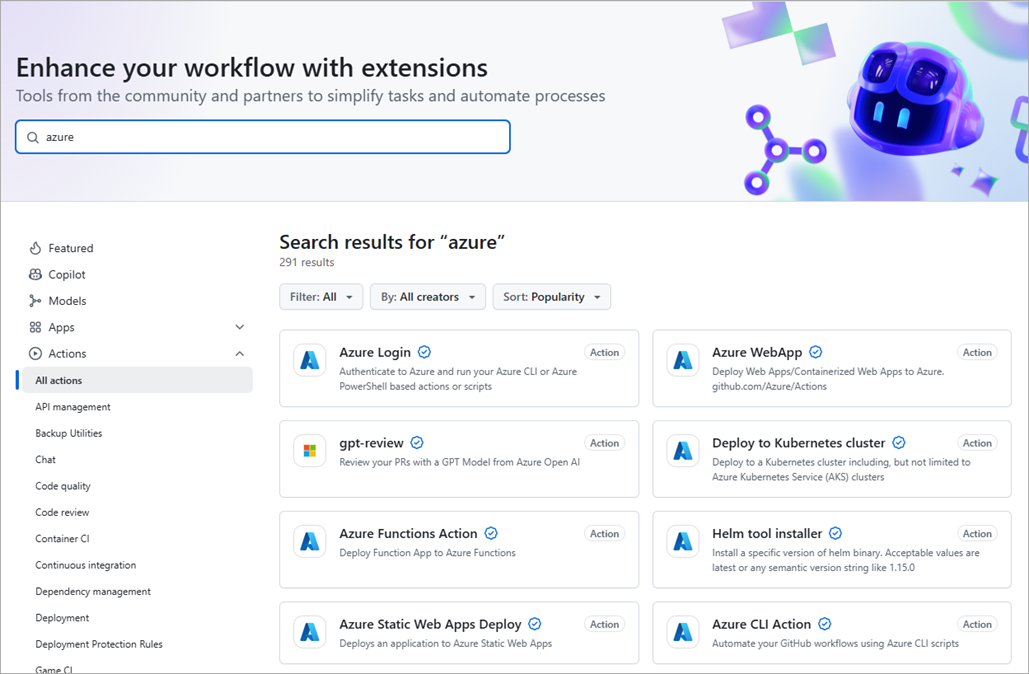The image size is (1029, 674).
Task: Collapse the Actions section chevron
Action: pyautogui.click(x=239, y=353)
